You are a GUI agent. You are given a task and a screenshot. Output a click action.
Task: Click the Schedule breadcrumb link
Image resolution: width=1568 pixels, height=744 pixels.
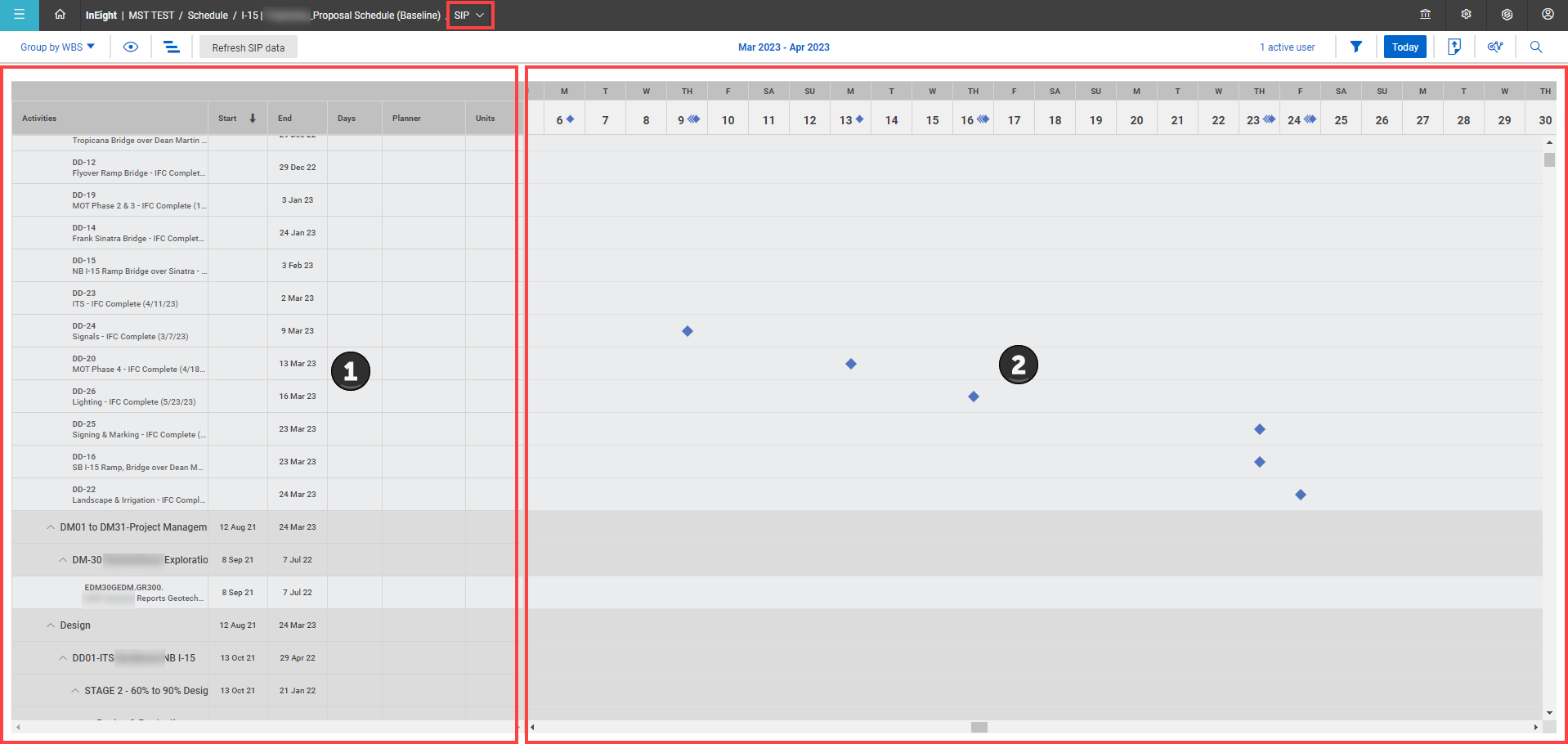(x=208, y=16)
